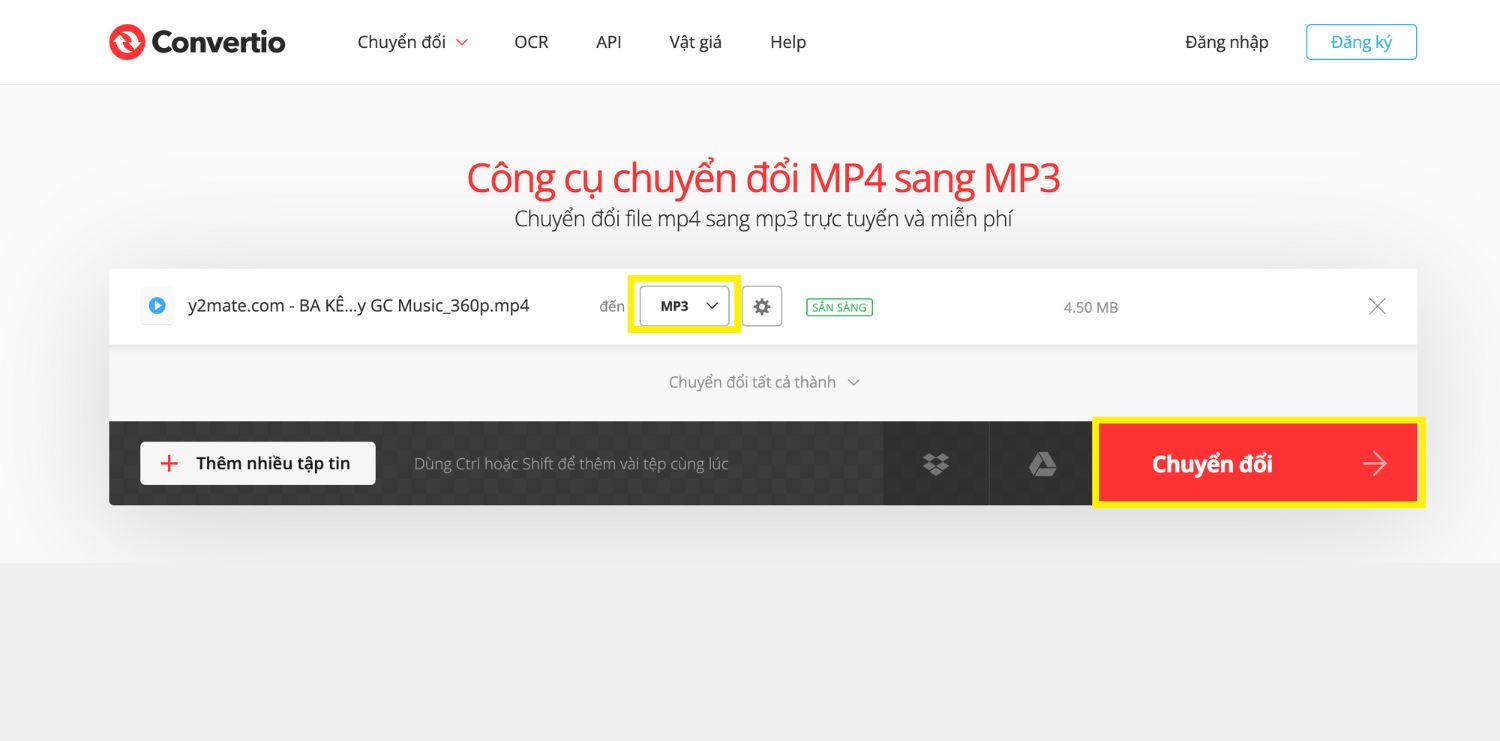Select the y2mate.com mp4 file name
Image resolution: width=1500 pixels, height=741 pixels.
[x=358, y=306]
